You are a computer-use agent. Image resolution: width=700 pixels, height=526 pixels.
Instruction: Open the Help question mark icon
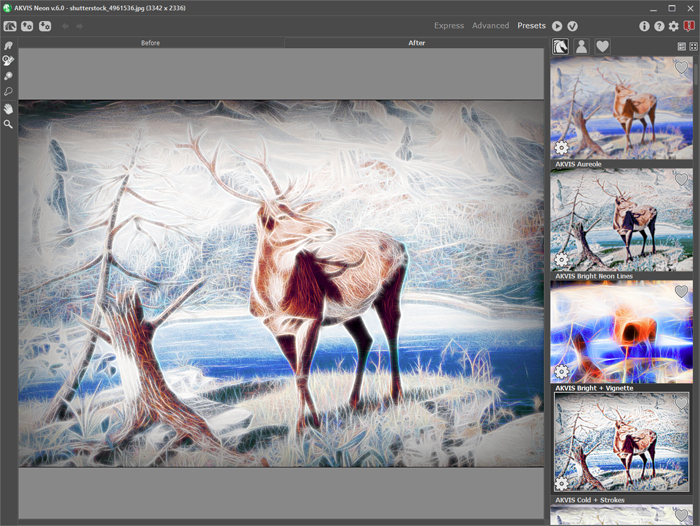tap(659, 26)
